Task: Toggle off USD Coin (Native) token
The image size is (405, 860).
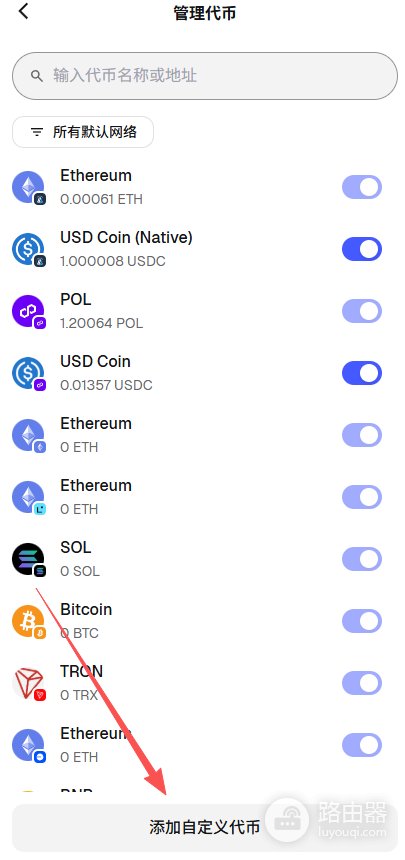Action: point(362,249)
